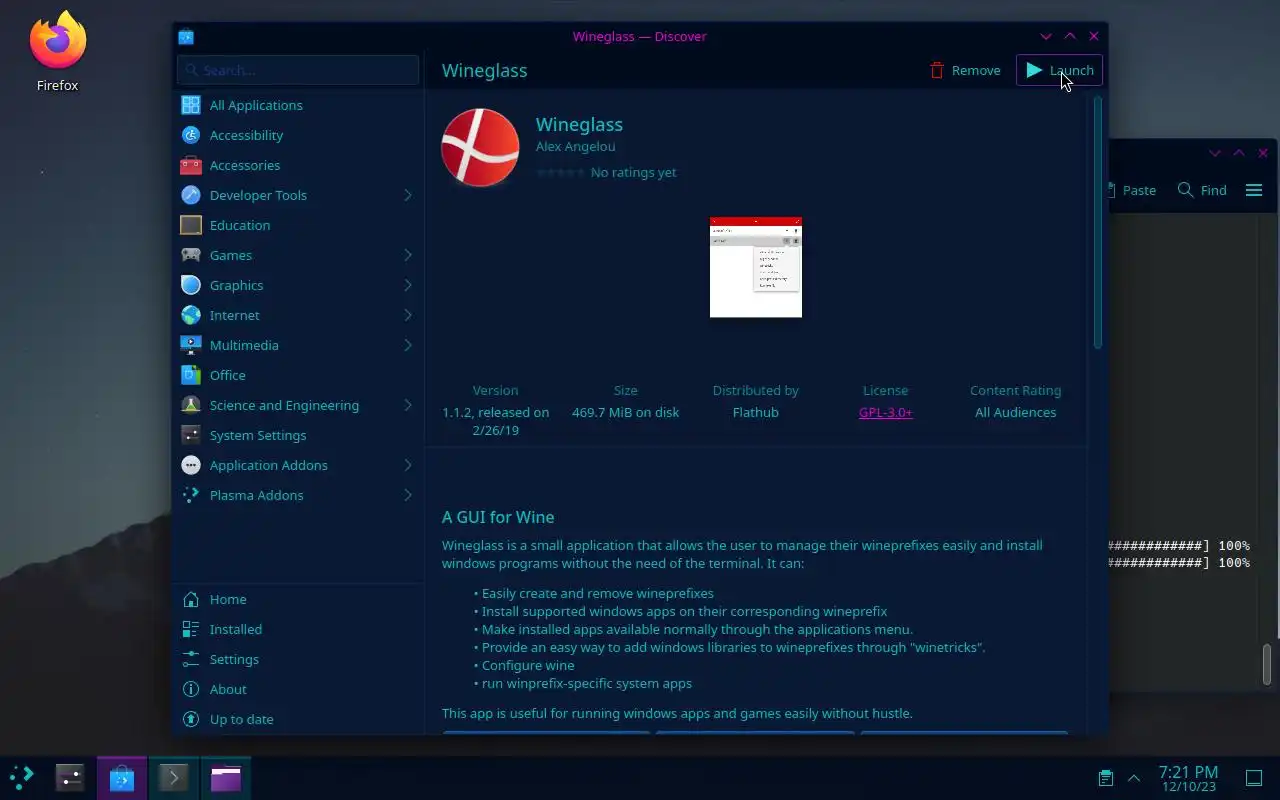Image resolution: width=1280 pixels, height=800 pixels.
Task: Open the Education category
Action: pyautogui.click(x=298, y=225)
